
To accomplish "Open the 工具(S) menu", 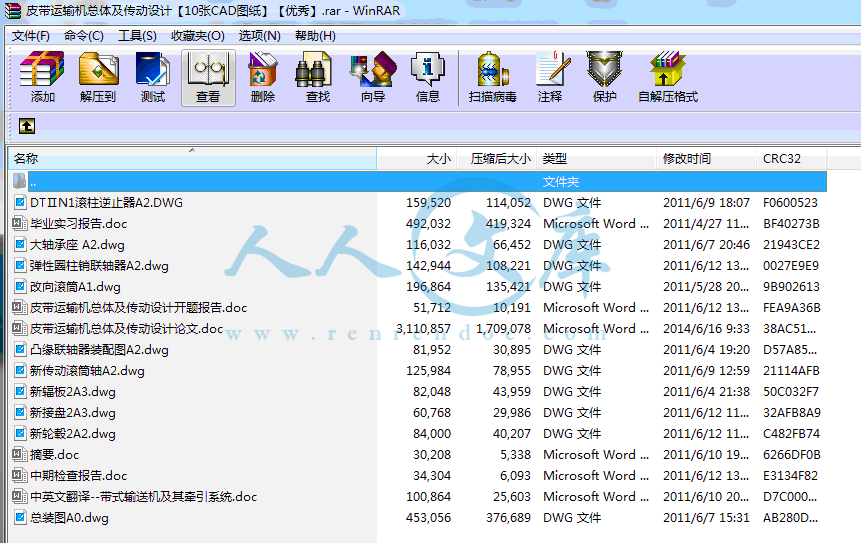I will (137, 36).
